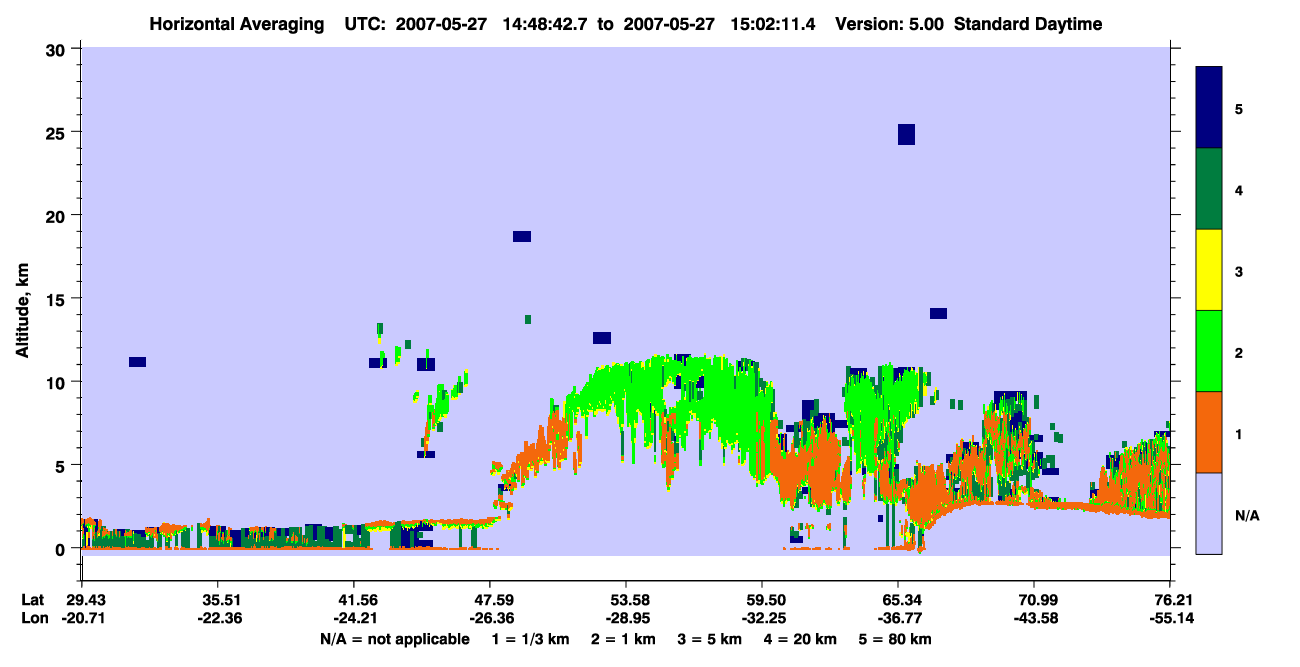Click longitude value -26.36

[x=490, y=618]
